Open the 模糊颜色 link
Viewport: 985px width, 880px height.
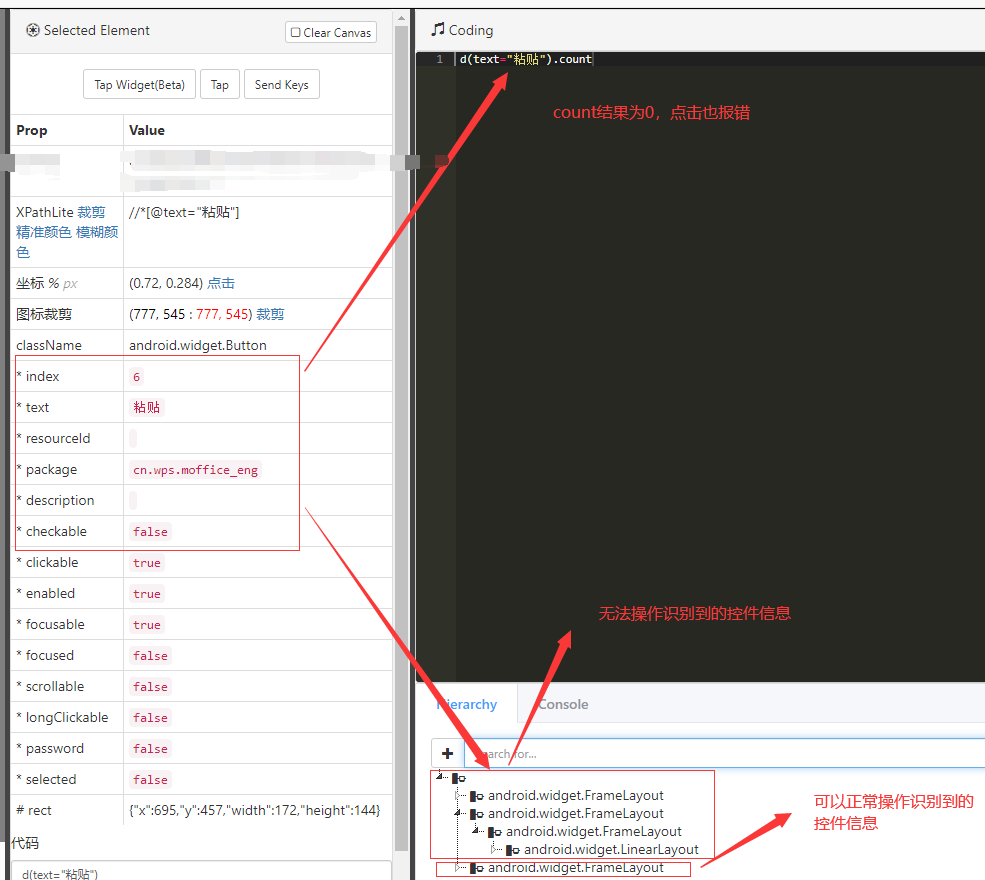pos(97,232)
